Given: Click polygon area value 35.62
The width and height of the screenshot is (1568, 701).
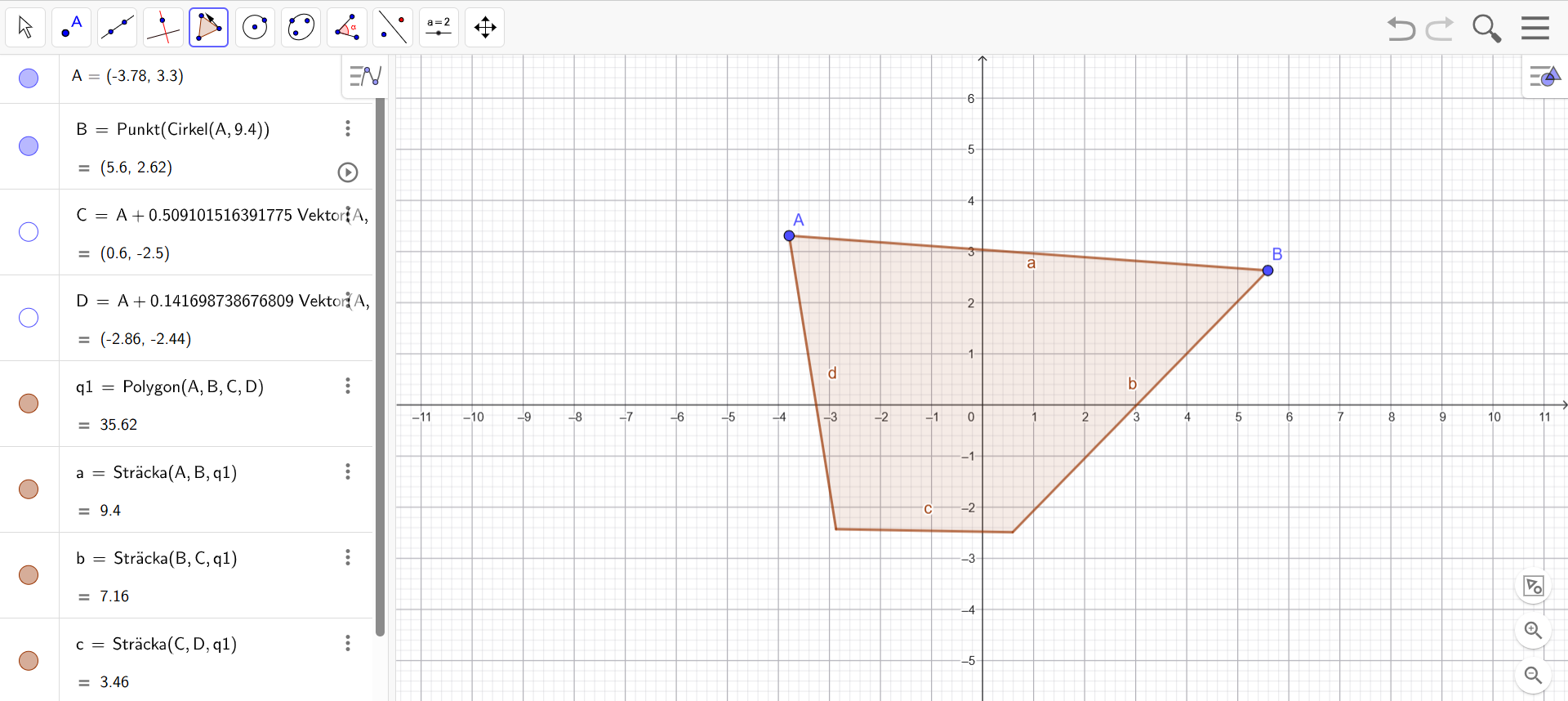Looking at the screenshot, I should (118, 425).
